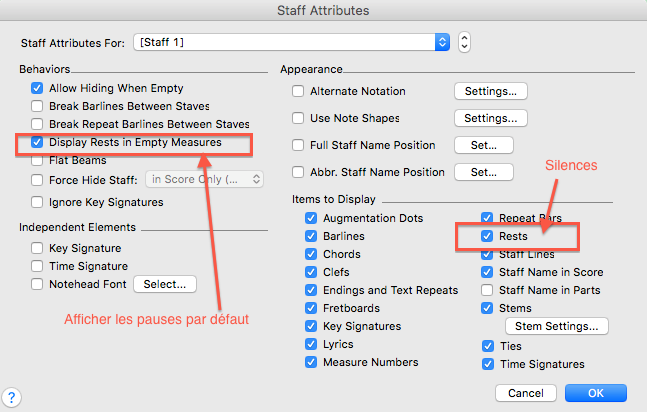Click Set for Full Staff Name Position
The height and width of the screenshot is (412, 647).
tap(483, 145)
